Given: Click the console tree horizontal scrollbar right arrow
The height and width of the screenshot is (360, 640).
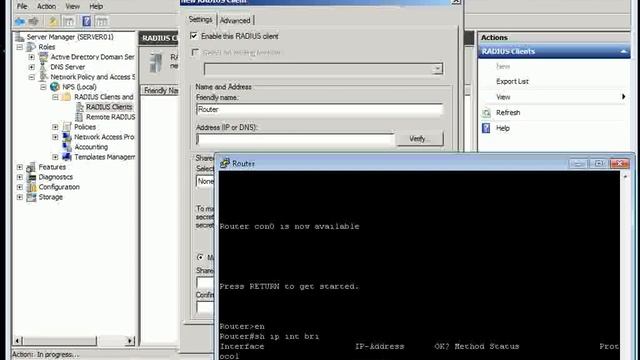Looking at the screenshot, I should pyautogui.click(x=130, y=340).
